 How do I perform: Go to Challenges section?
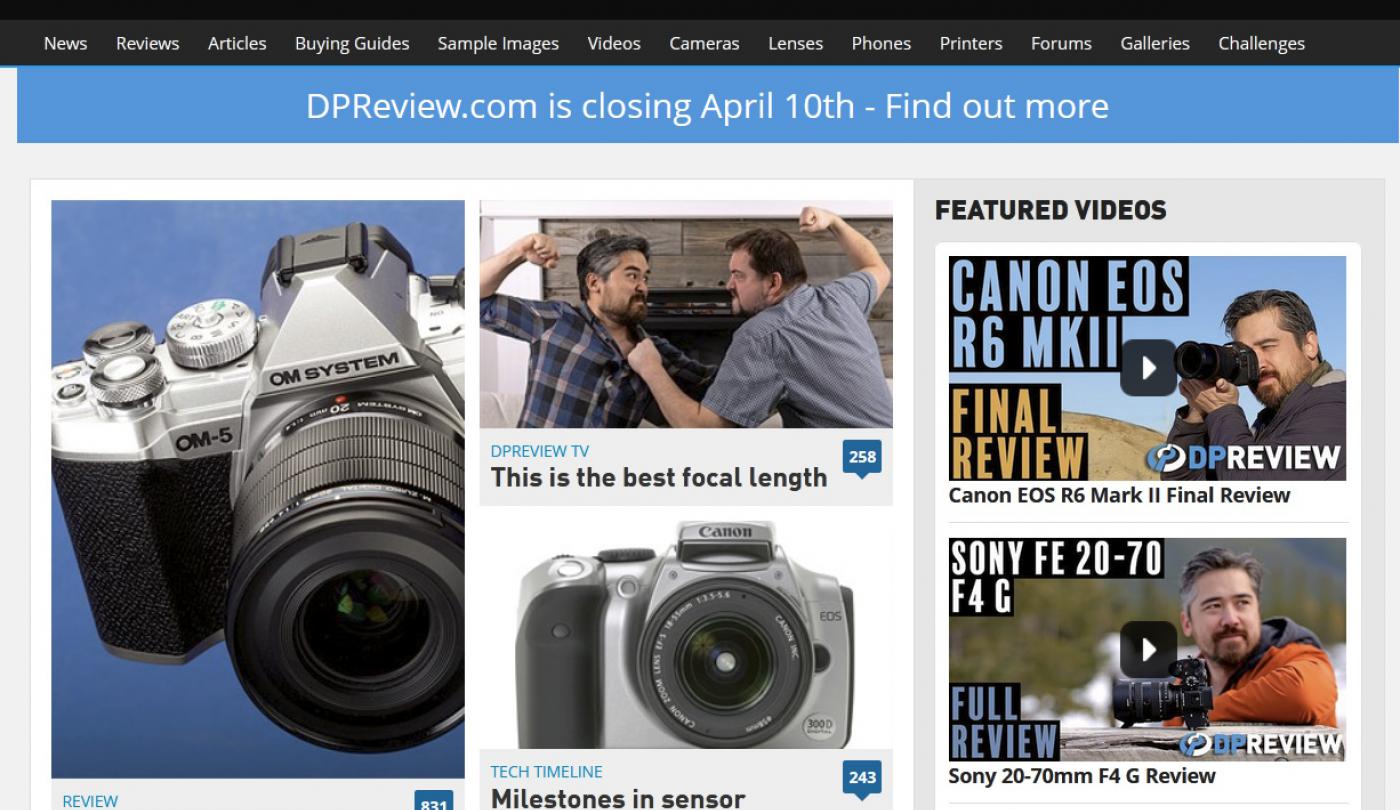pyautogui.click(x=1261, y=43)
